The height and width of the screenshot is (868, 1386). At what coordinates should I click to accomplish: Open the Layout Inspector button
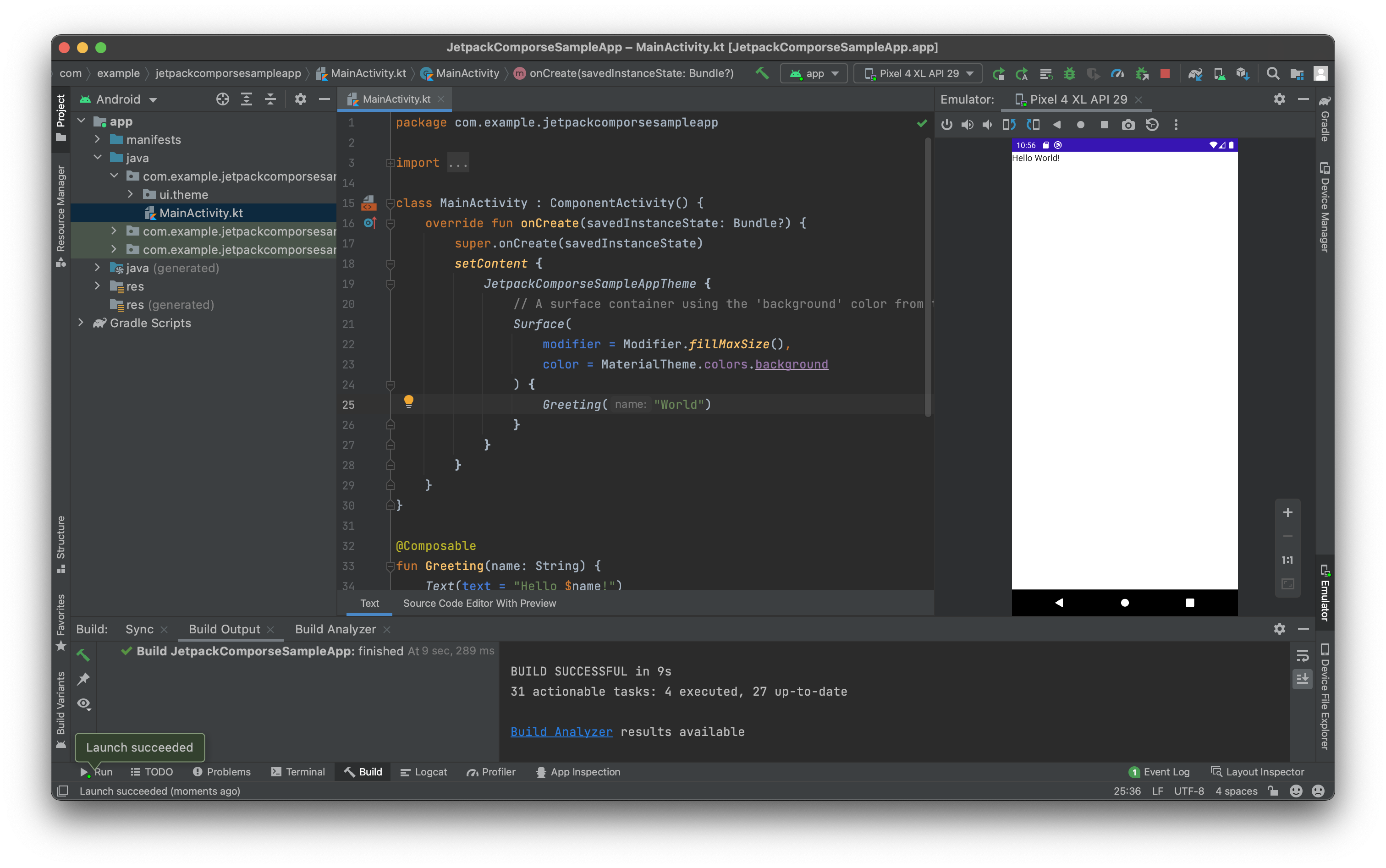point(1257,772)
